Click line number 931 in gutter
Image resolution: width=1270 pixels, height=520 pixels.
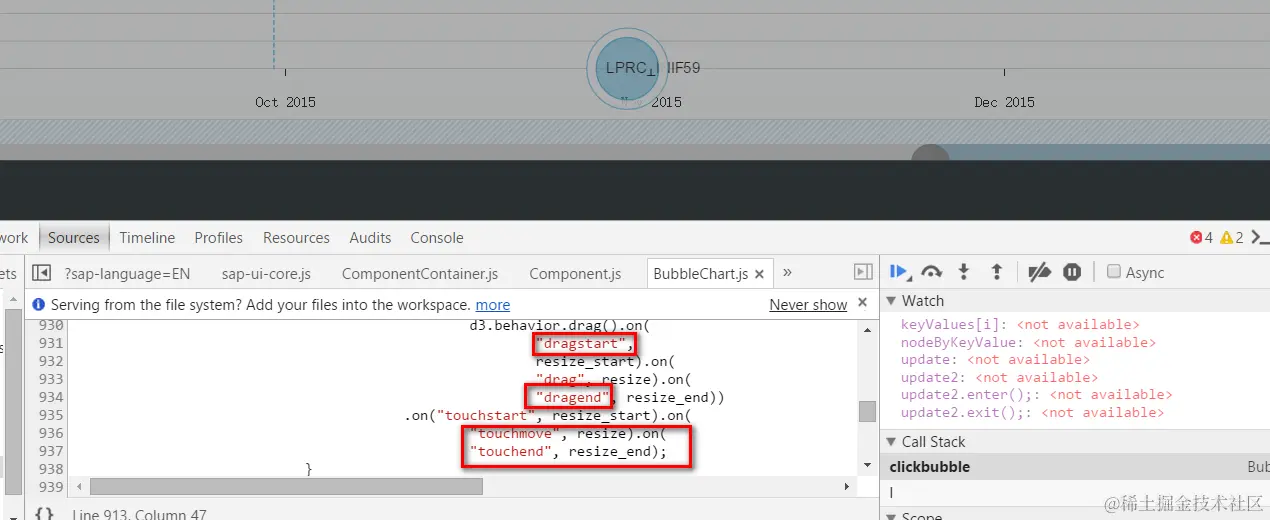(x=50, y=343)
